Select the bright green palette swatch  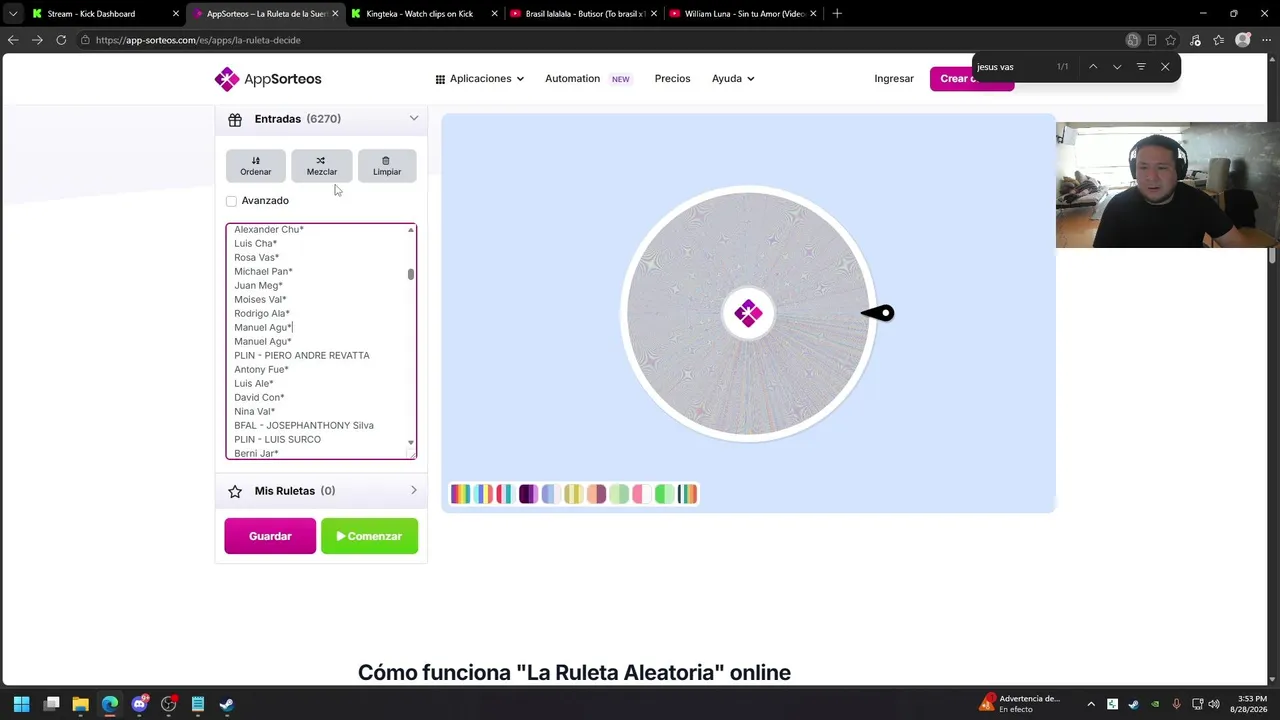(664, 494)
